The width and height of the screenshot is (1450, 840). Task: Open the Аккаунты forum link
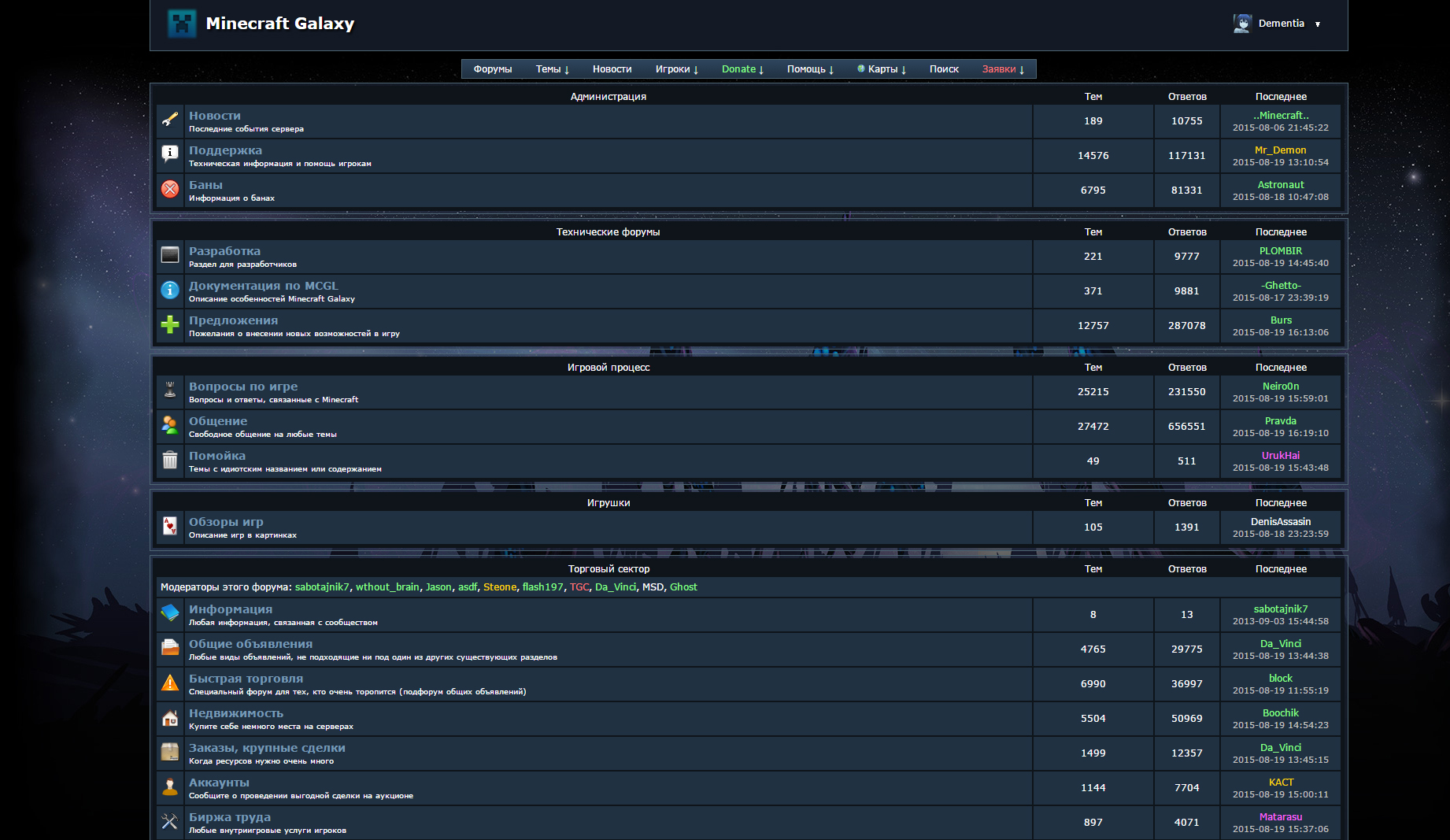219,783
